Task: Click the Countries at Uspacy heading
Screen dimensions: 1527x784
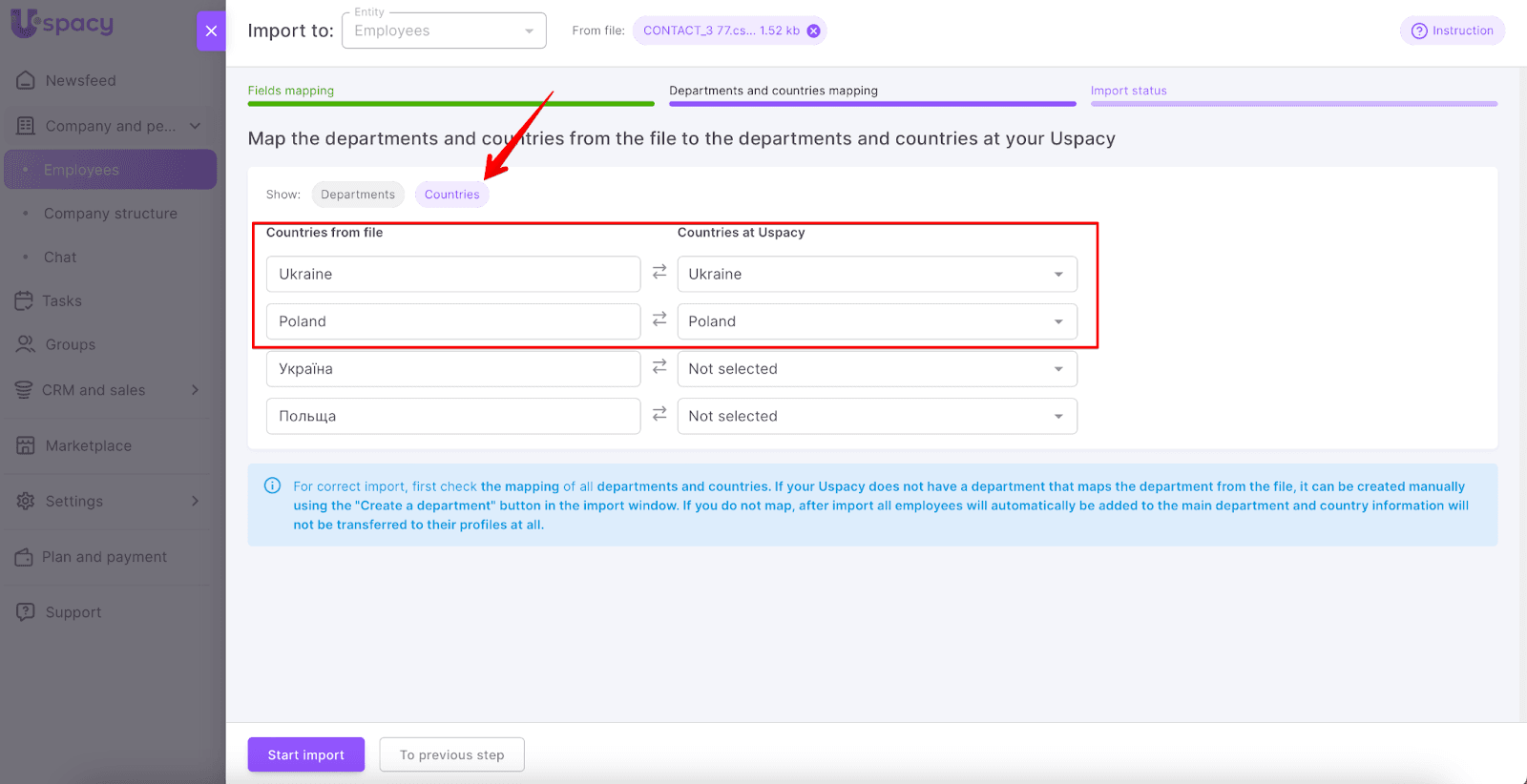Action: [x=742, y=233]
